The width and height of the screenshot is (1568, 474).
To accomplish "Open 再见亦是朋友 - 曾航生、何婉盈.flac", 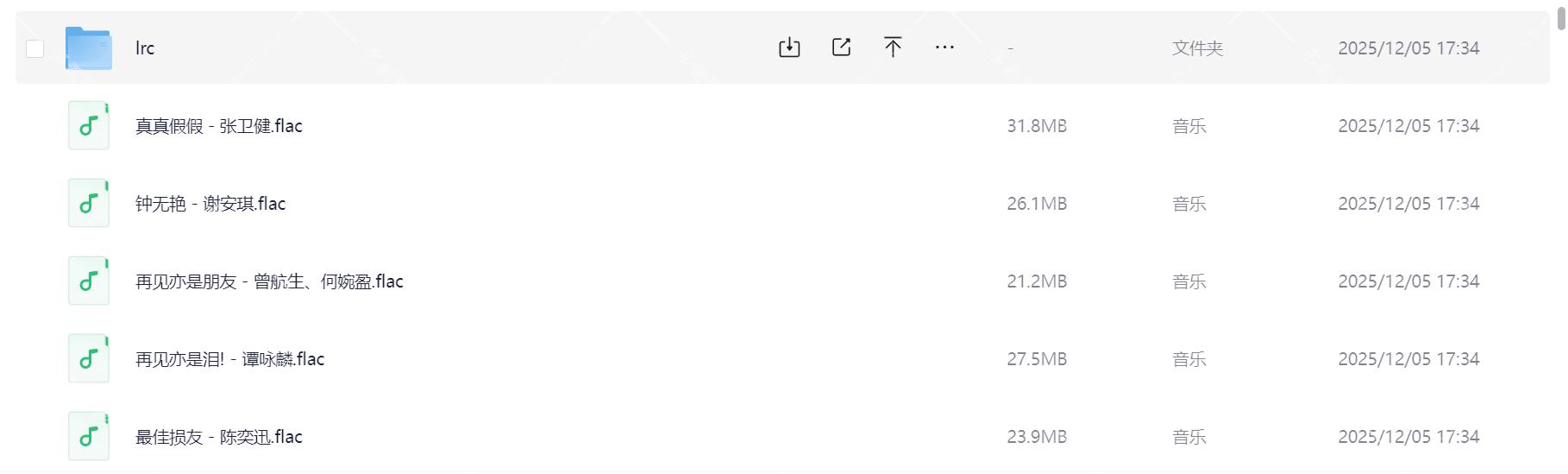I will 269,281.
